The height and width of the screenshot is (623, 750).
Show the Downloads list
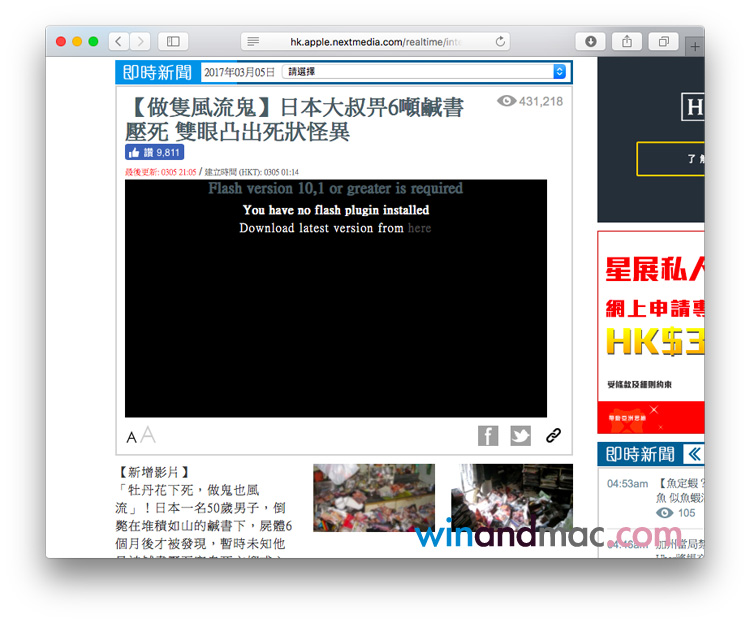(590, 41)
